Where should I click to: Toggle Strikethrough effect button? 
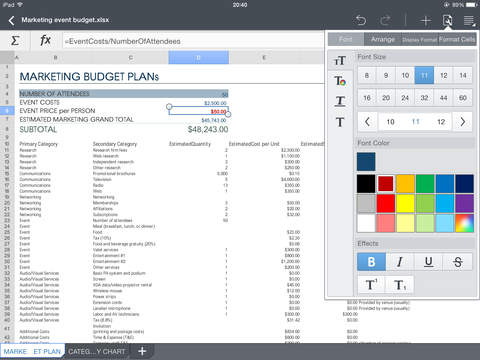click(x=458, y=262)
